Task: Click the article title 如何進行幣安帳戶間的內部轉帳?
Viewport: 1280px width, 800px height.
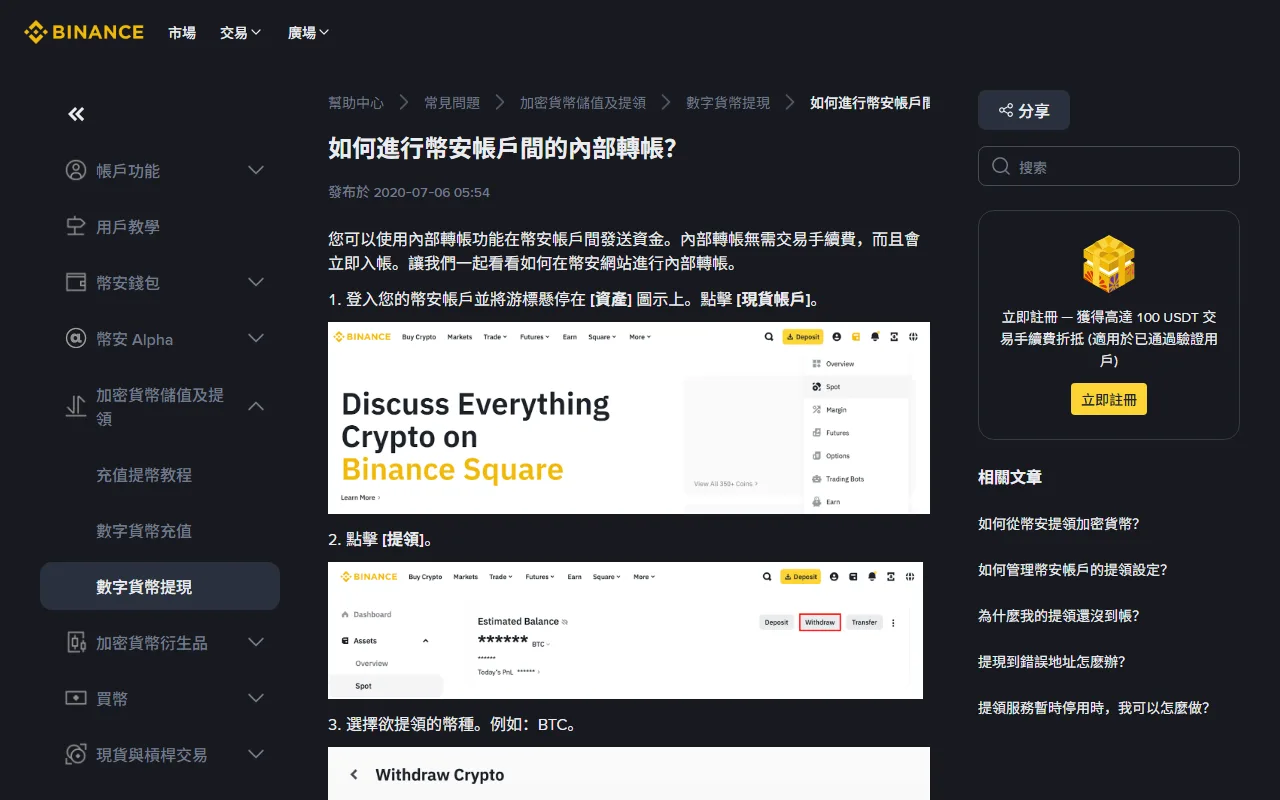Action: pos(503,148)
